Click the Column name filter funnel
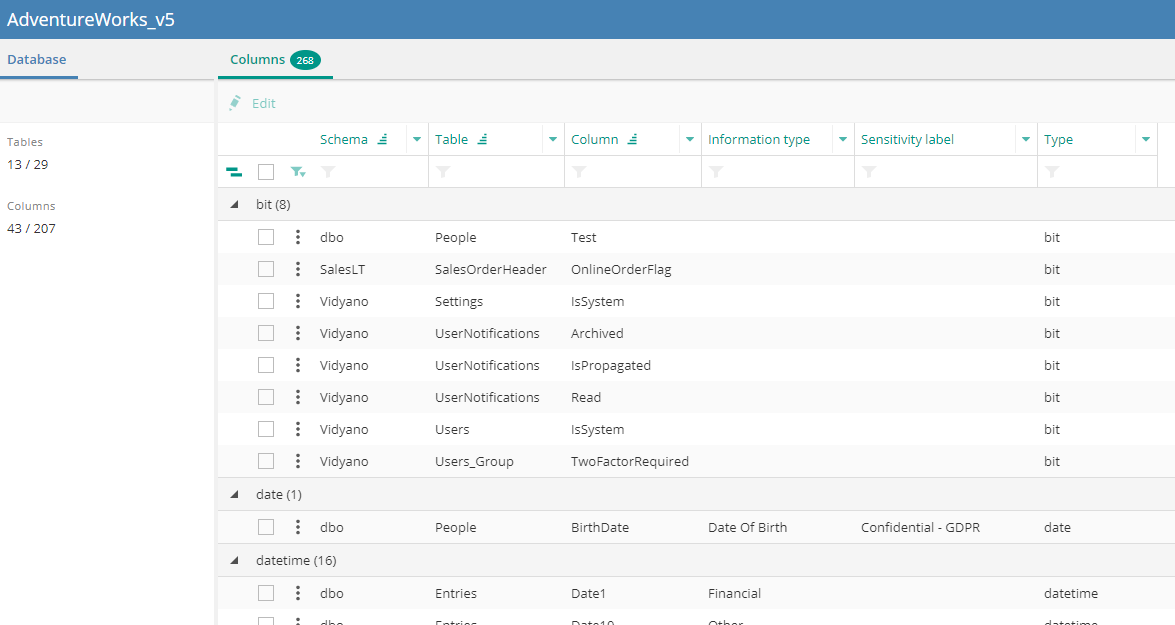 [579, 172]
